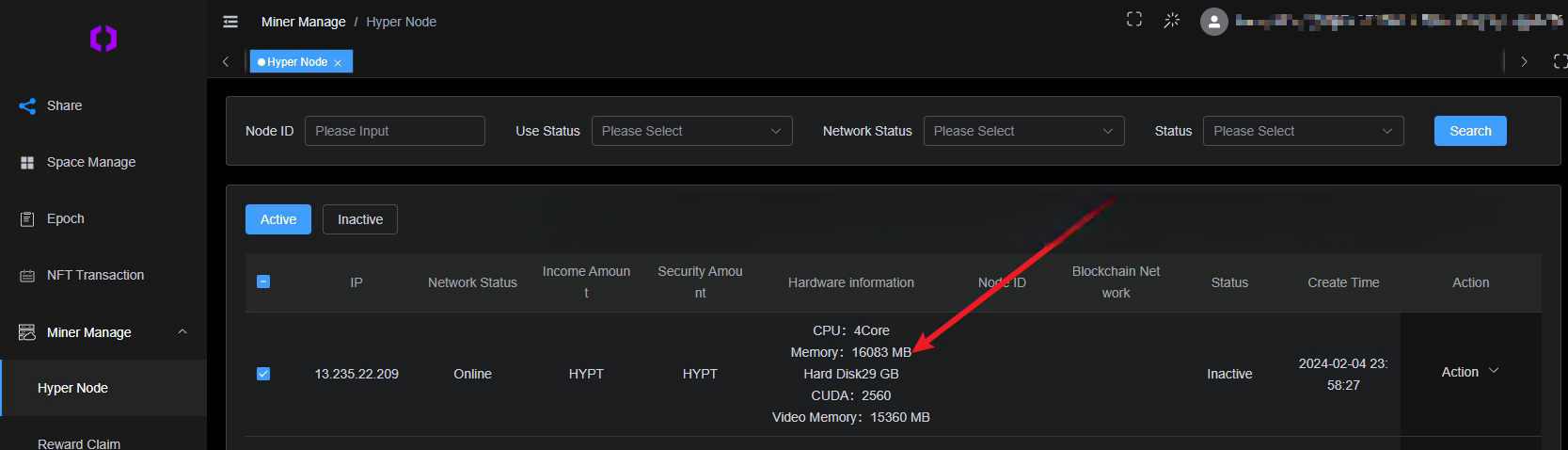The width and height of the screenshot is (1568, 450).
Task: Click the user avatar icon
Action: tap(1214, 22)
